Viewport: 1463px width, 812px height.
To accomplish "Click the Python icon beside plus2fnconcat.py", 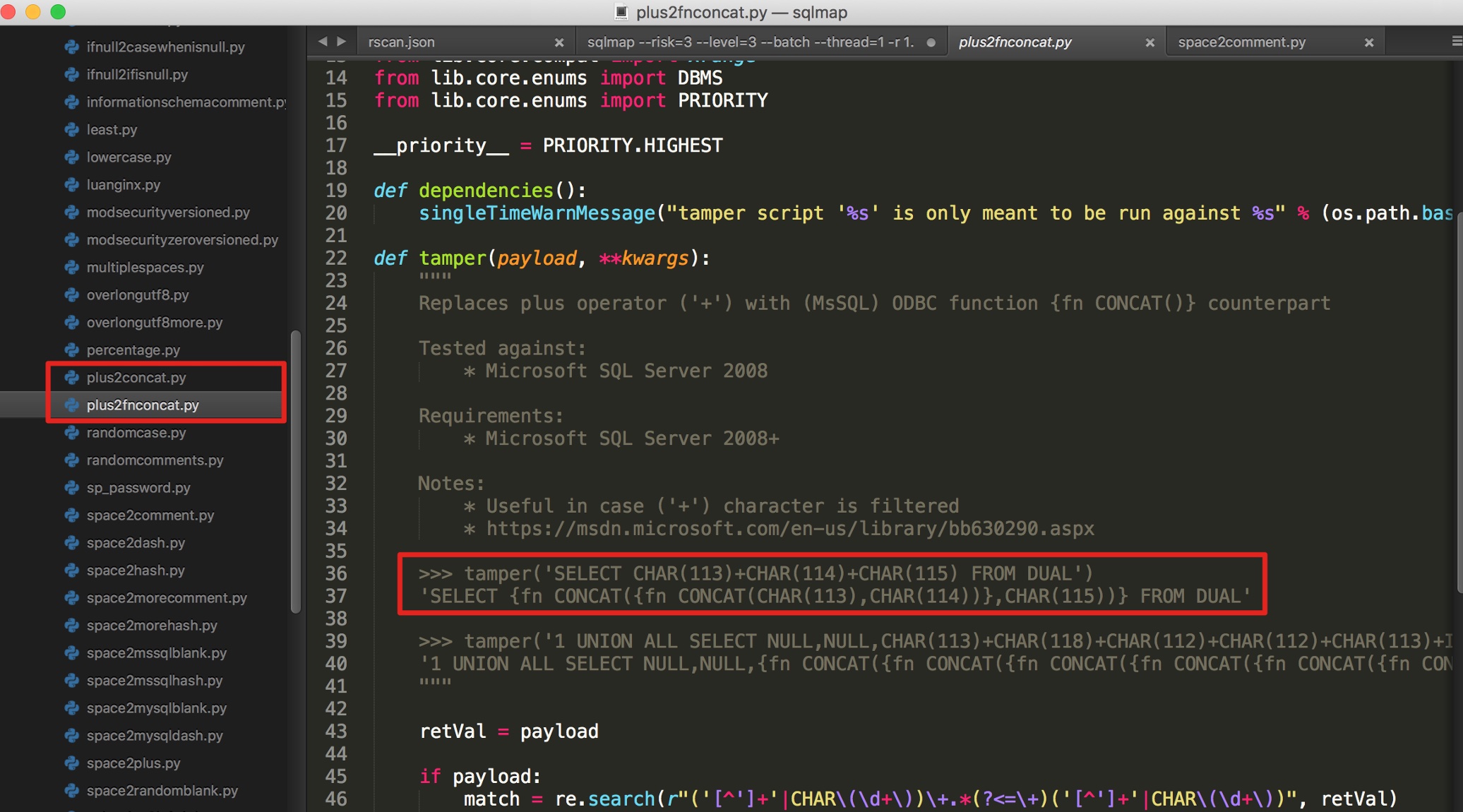I will tap(71, 405).
